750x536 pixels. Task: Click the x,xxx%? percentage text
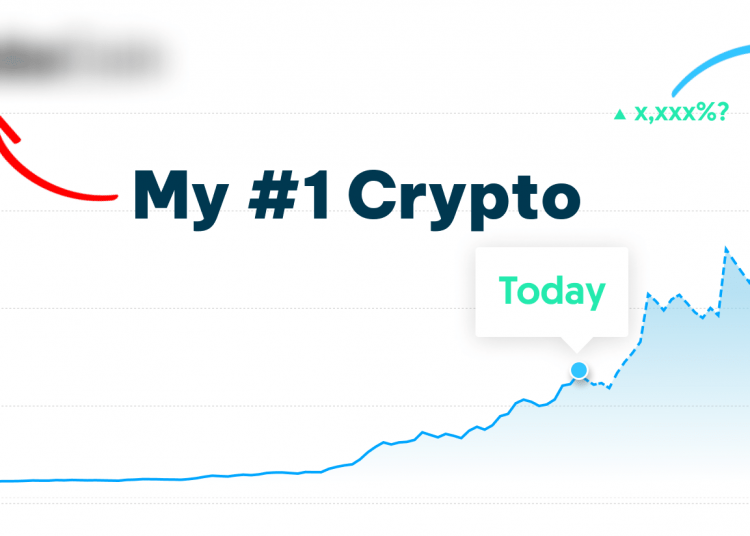[x=681, y=113]
